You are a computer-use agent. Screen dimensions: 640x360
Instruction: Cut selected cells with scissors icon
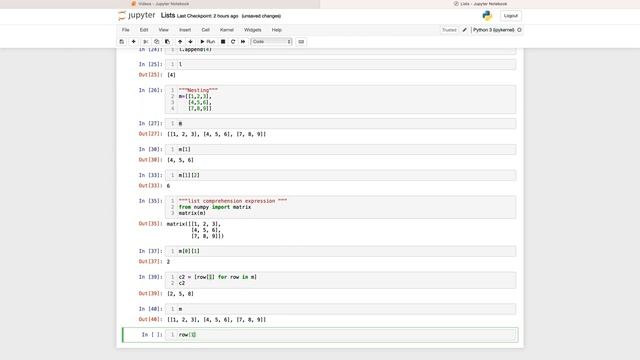(x=146, y=42)
